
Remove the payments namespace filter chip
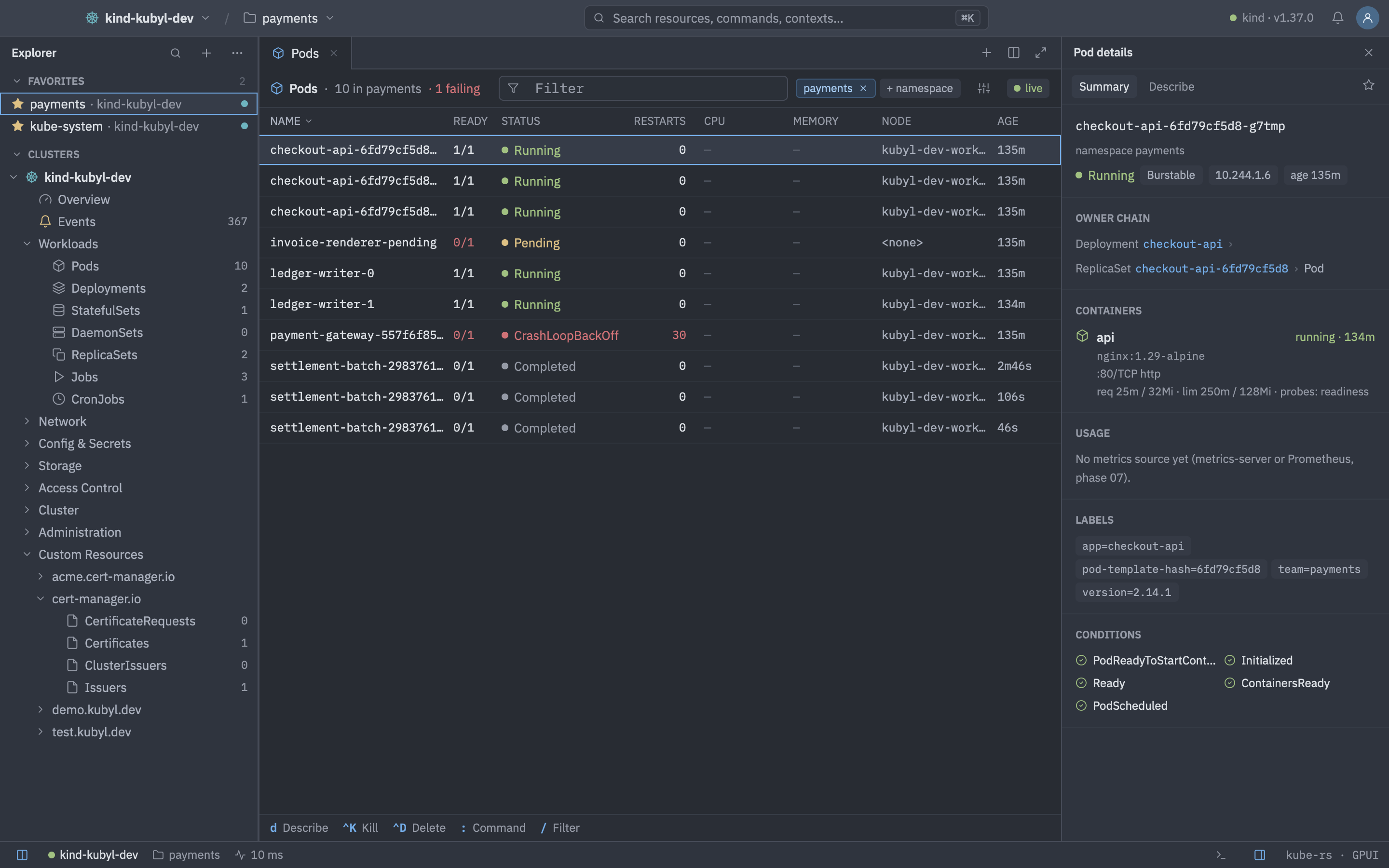pyautogui.click(x=863, y=88)
